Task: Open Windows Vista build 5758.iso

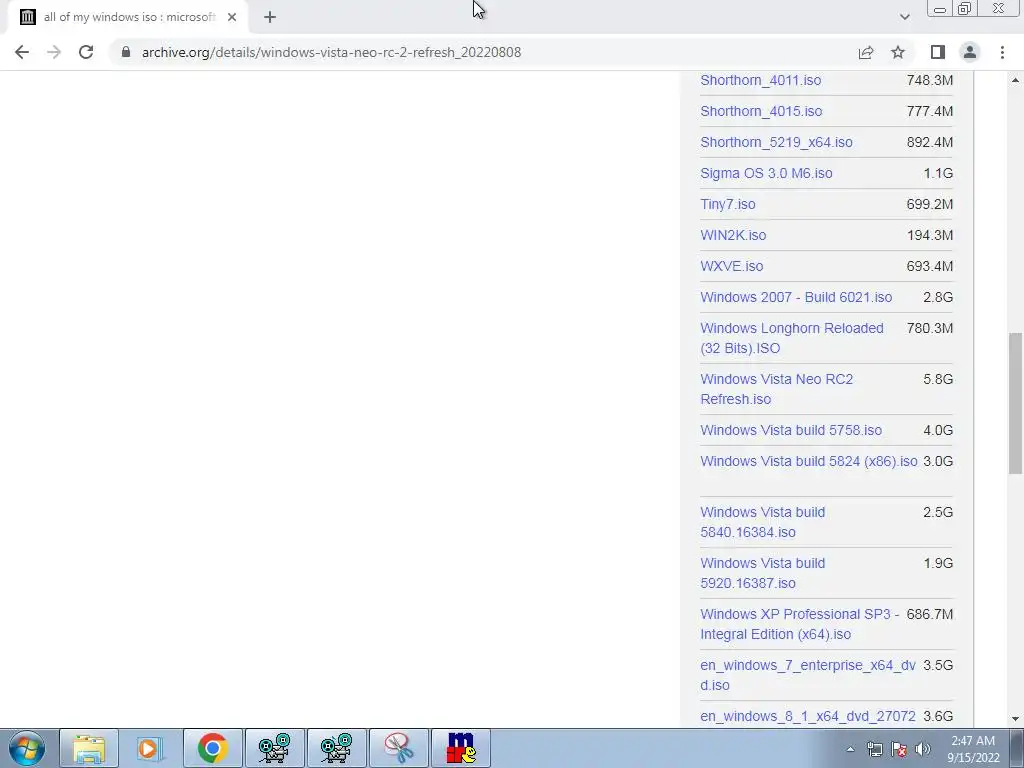Action: pyautogui.click(x=791, y=430)
